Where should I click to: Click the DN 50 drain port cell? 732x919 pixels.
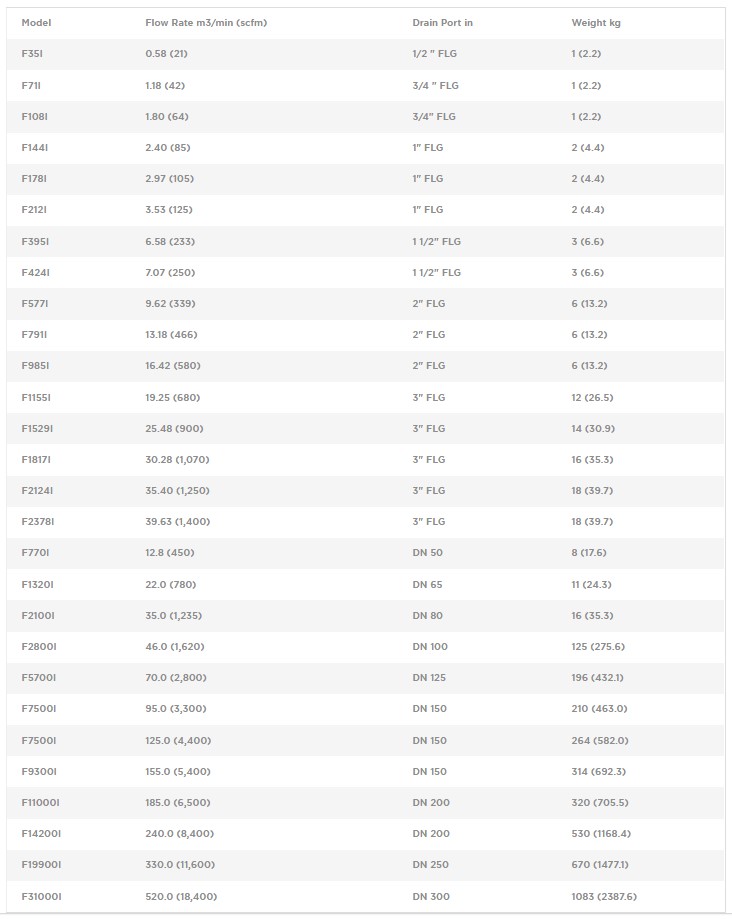[x=427, y=553]
